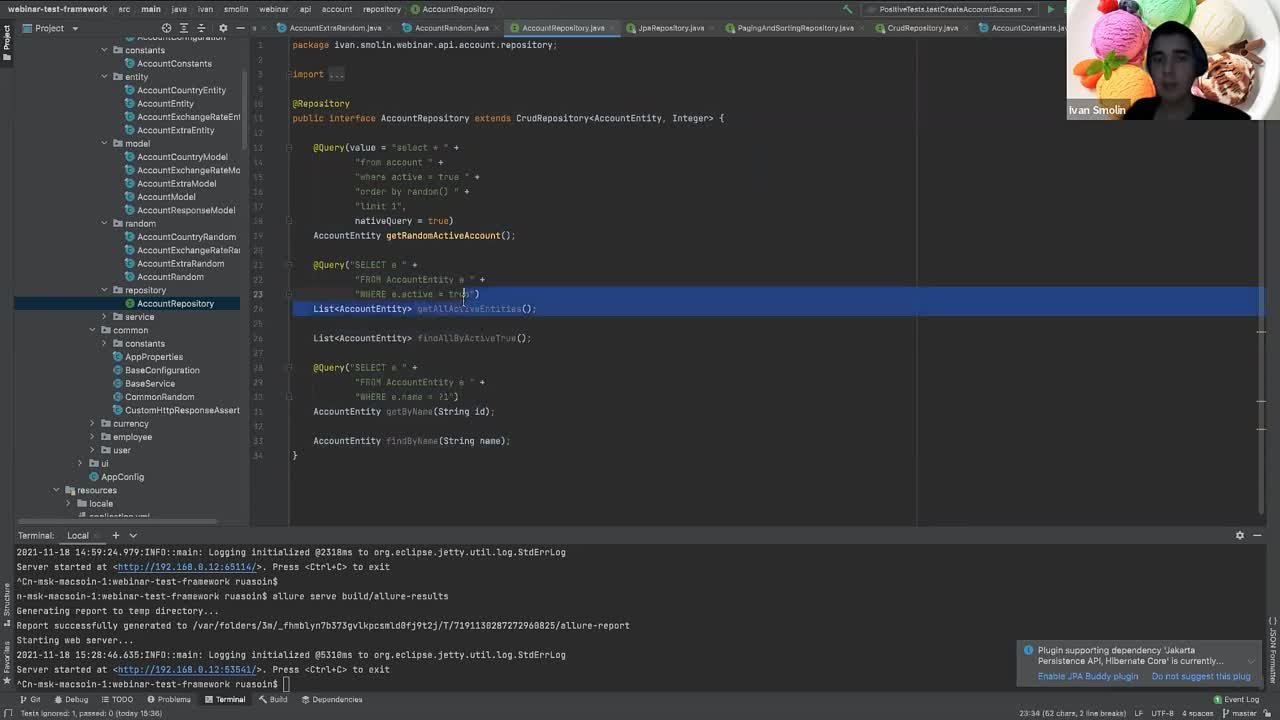The width and height of the screenshot is (1280, 720).
Task: Toggle the Project tool window sidebar button
Action: 6,38
